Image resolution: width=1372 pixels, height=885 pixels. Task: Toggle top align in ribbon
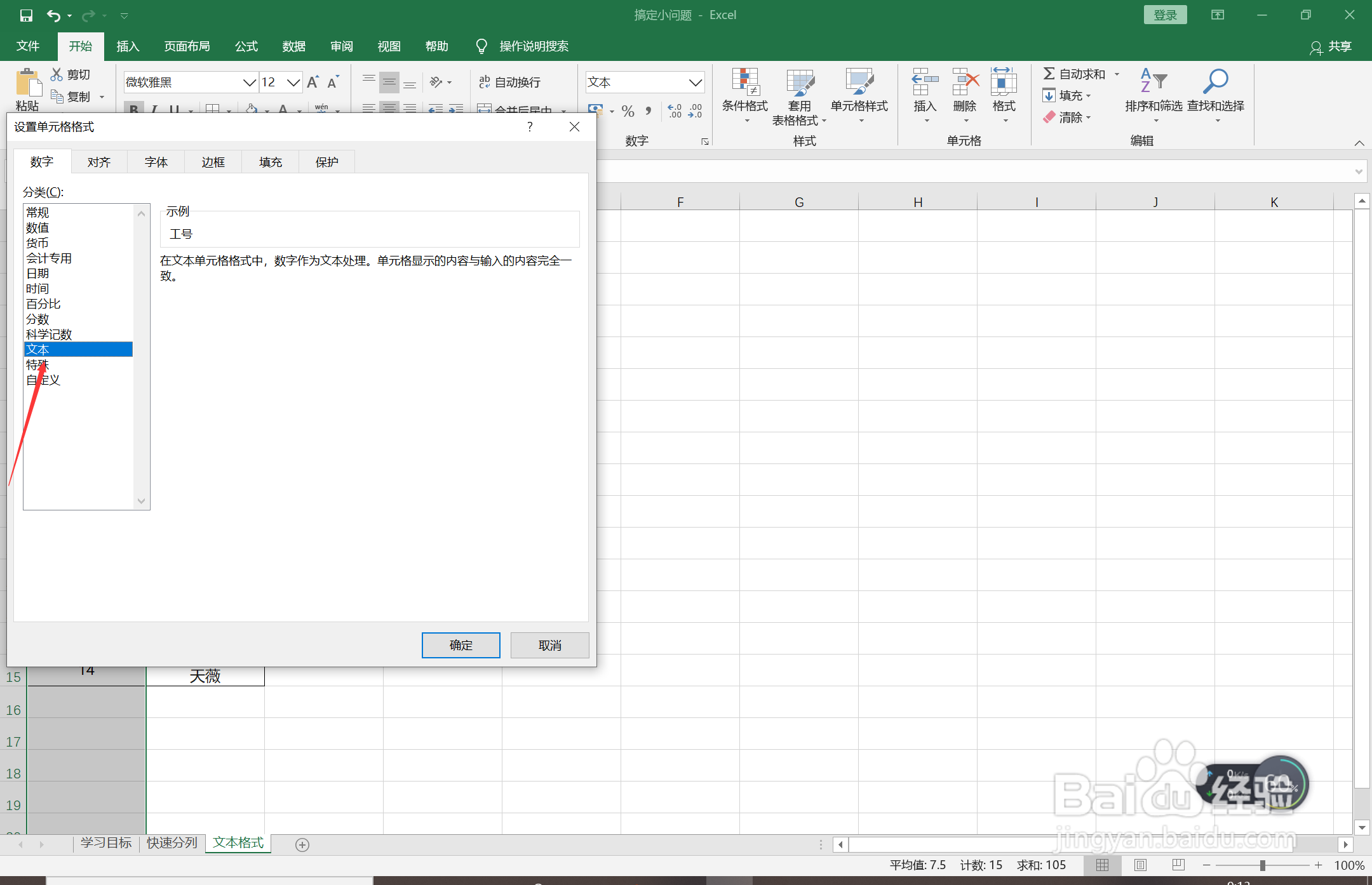click(x=369, y=82)
